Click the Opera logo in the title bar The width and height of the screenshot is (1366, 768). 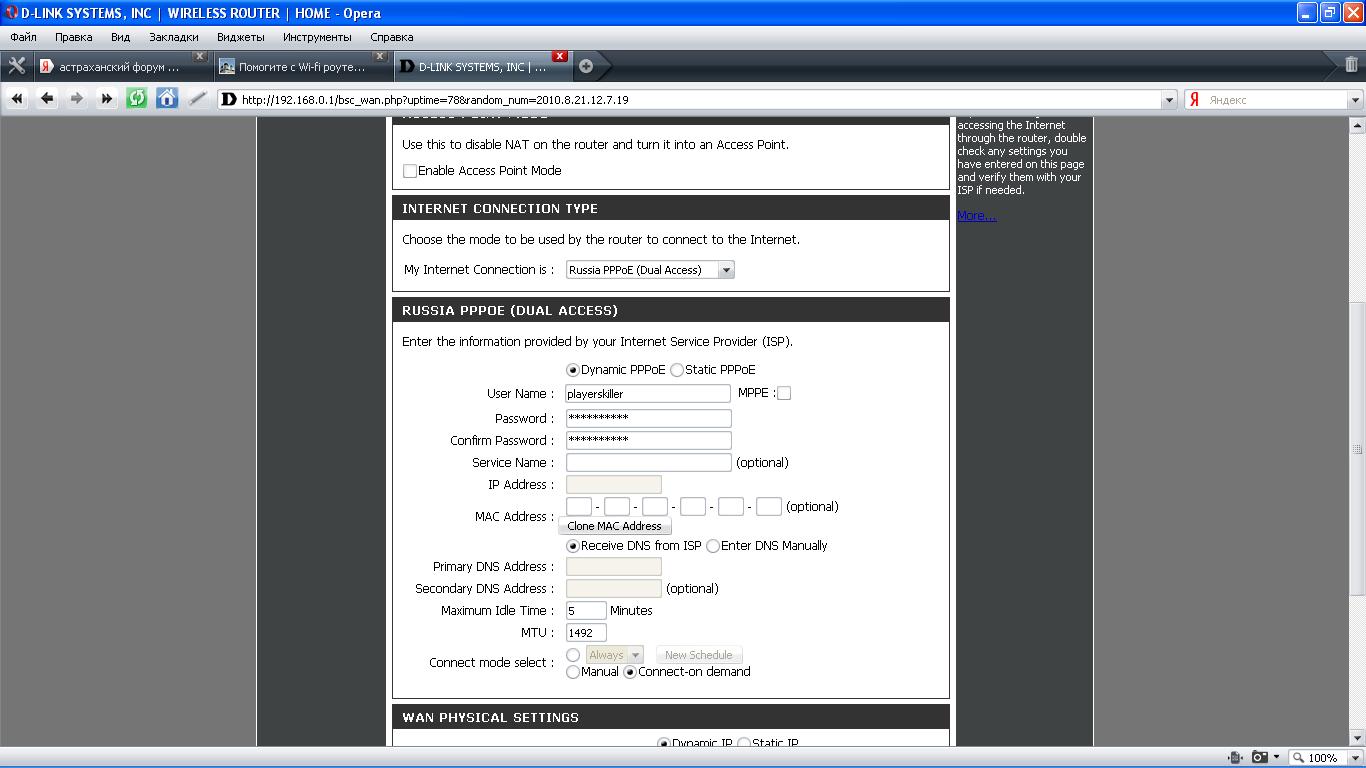(11, 13)
